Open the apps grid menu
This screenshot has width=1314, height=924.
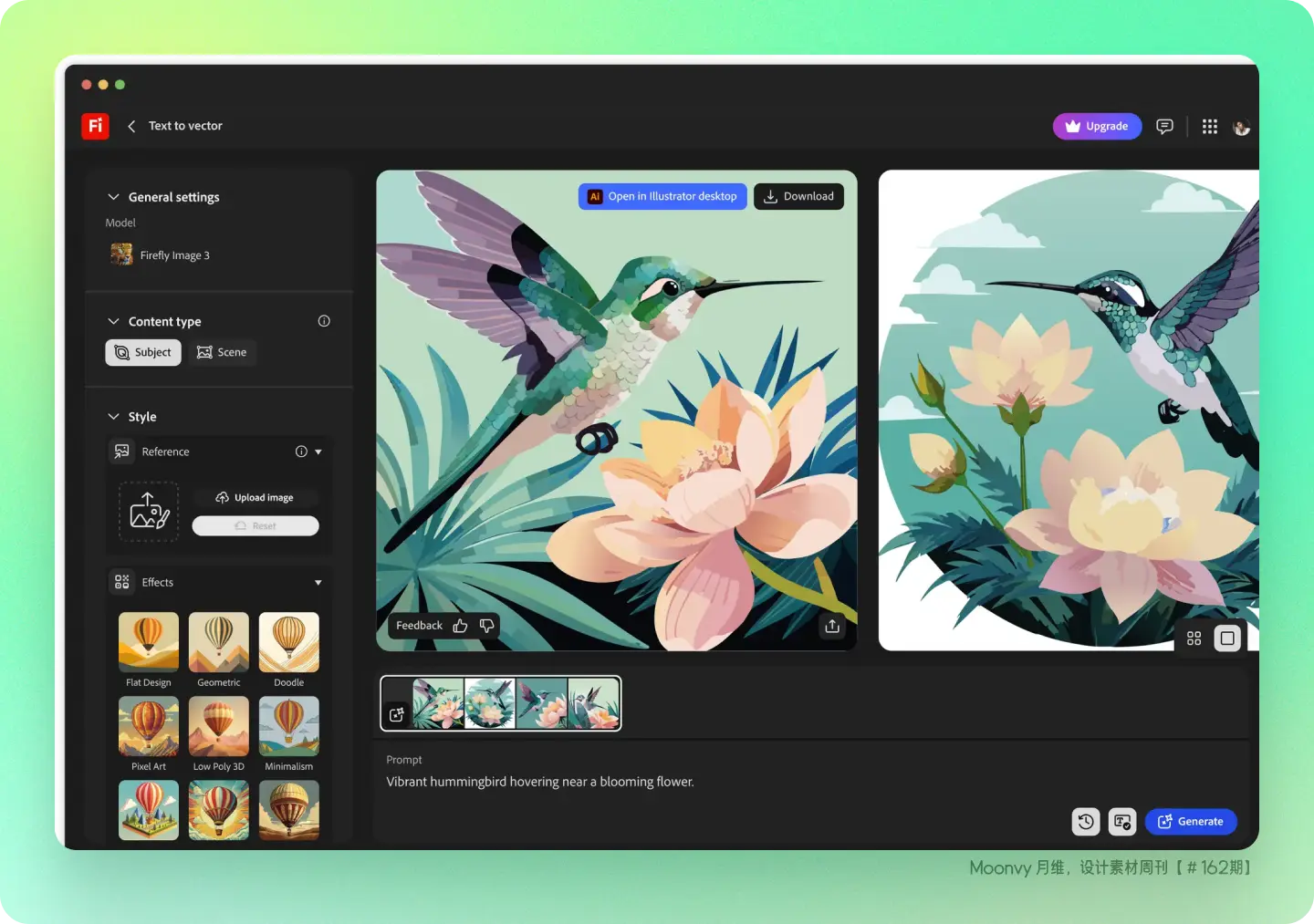click(x=1210, y=127)
